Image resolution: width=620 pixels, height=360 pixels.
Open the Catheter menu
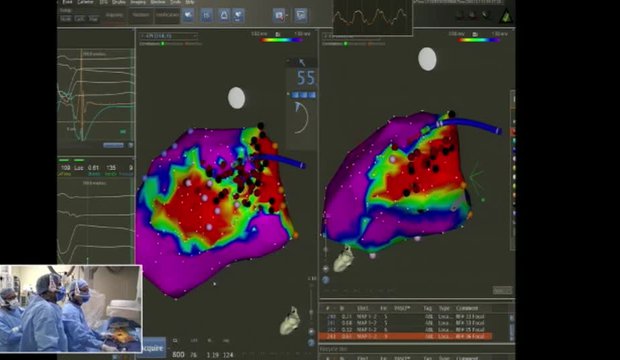85,2
